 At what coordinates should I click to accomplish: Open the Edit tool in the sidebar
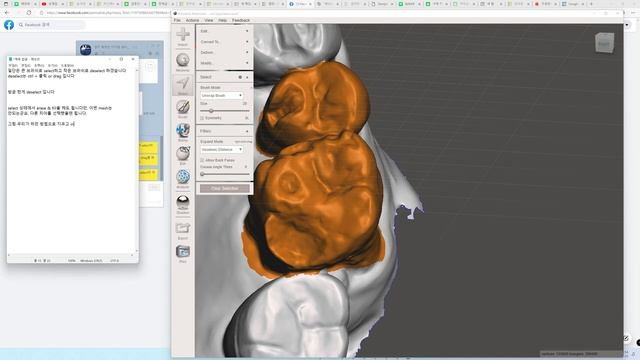183,153
